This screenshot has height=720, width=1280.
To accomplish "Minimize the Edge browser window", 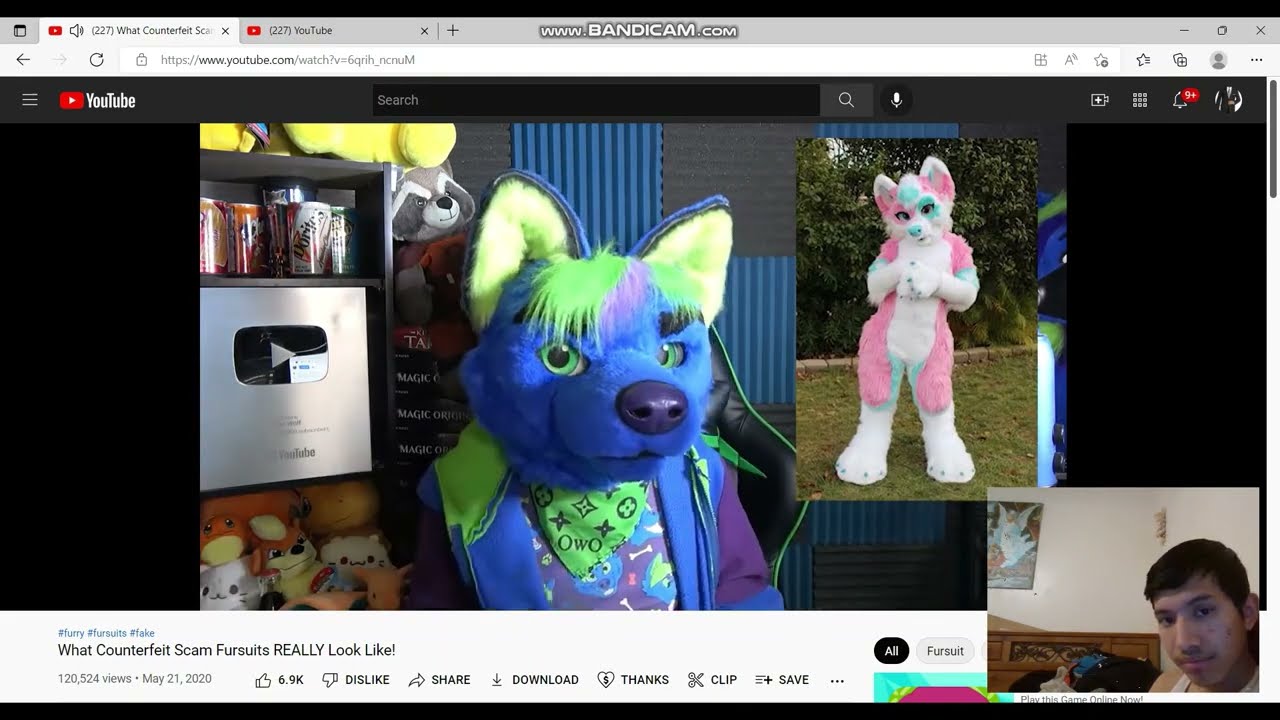I will pos(1184,31).
